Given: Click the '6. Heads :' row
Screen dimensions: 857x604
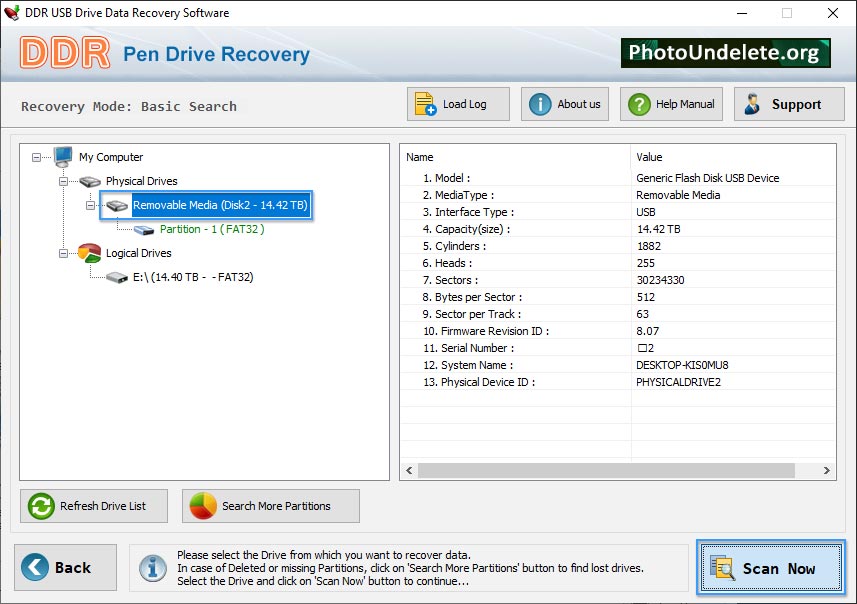Looking at the screenshot, I should pos(618,263).
